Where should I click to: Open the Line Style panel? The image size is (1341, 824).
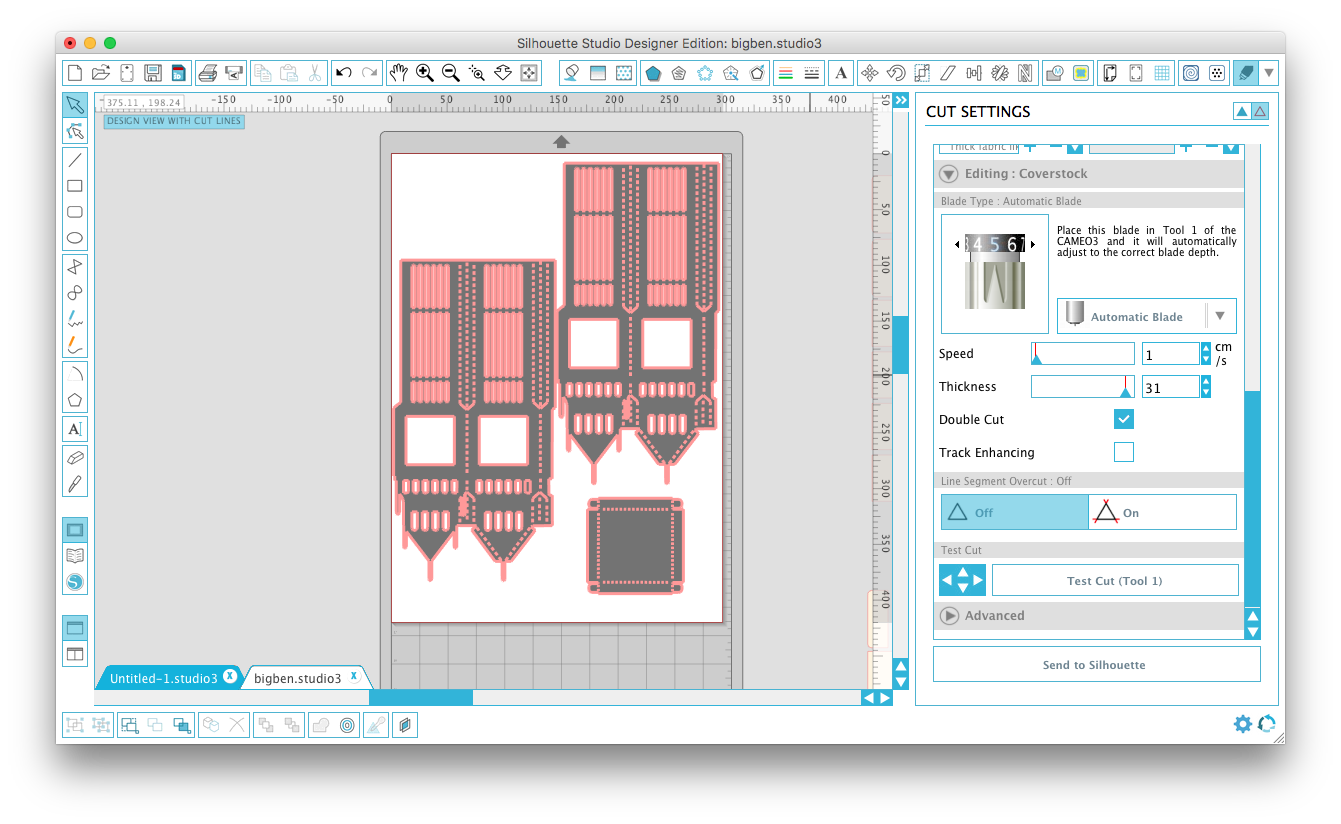812,73
